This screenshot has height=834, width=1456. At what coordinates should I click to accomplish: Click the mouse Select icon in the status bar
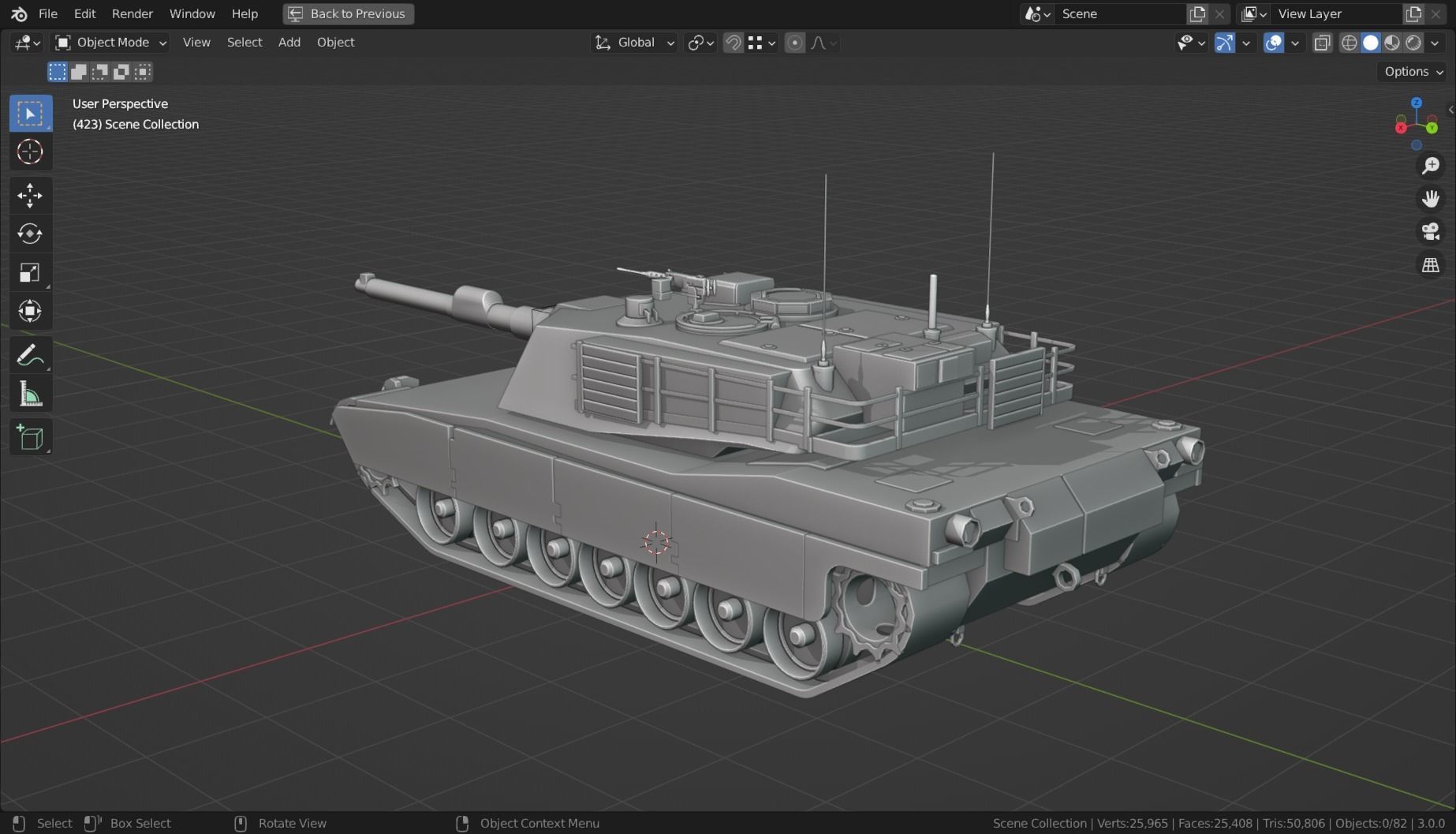click(x=20, y=823)
